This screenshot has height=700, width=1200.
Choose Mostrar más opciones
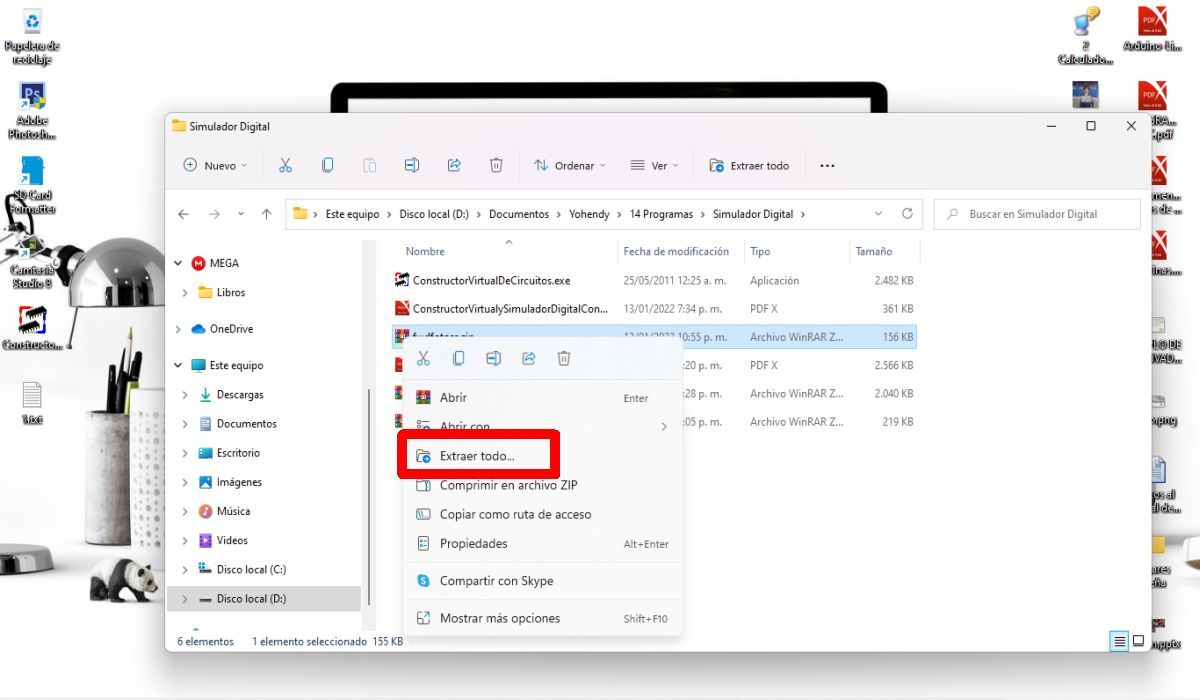[x=542, y=618]
